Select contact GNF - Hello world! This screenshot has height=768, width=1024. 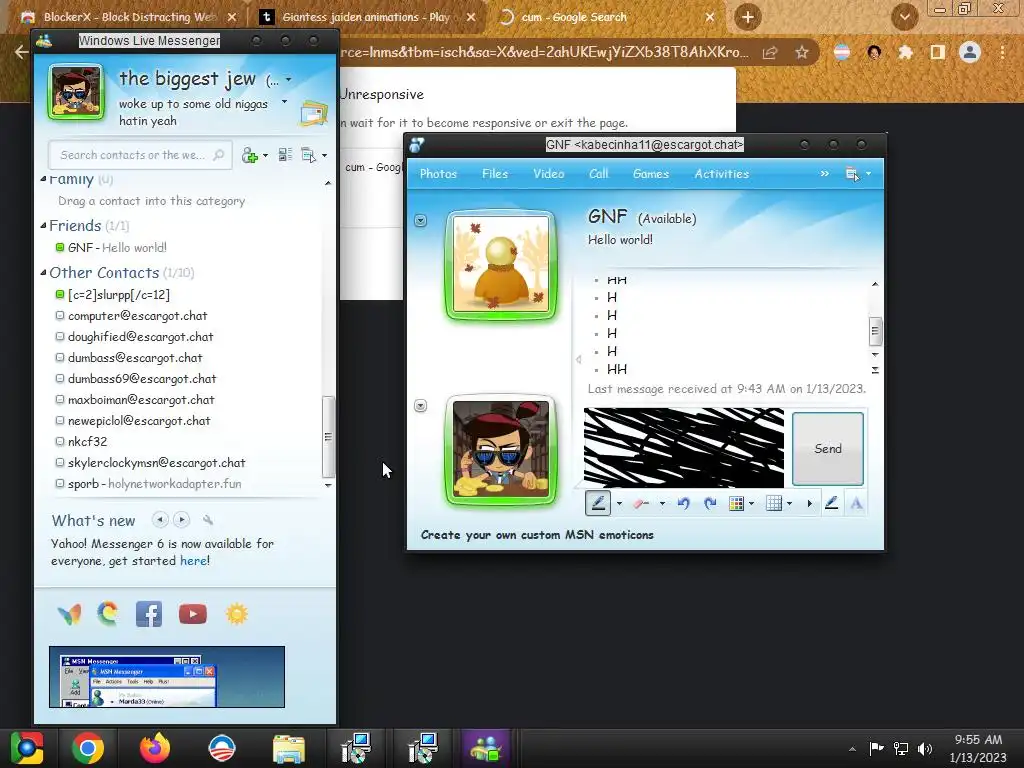click(118, 248)
